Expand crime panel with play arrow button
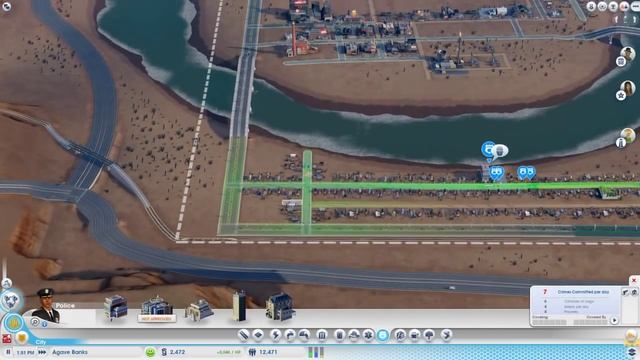This screenshot has height=360, width=640. point(614,320)
